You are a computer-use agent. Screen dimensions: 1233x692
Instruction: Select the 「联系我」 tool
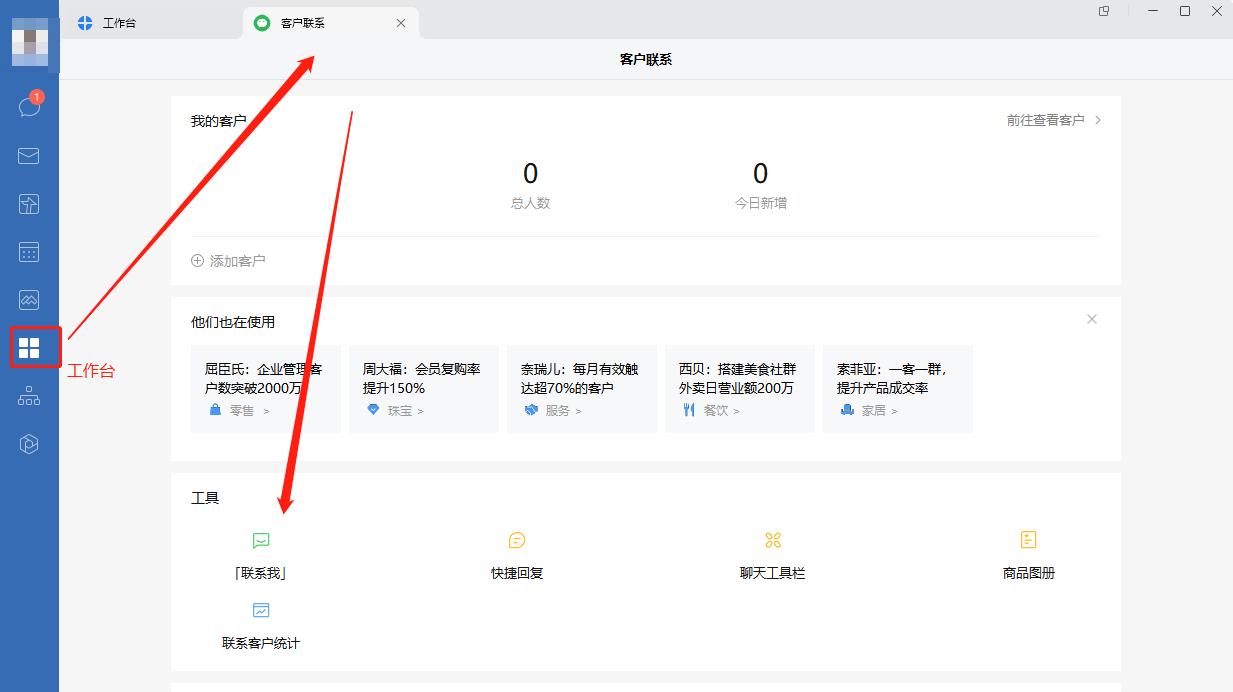[261, 555]
